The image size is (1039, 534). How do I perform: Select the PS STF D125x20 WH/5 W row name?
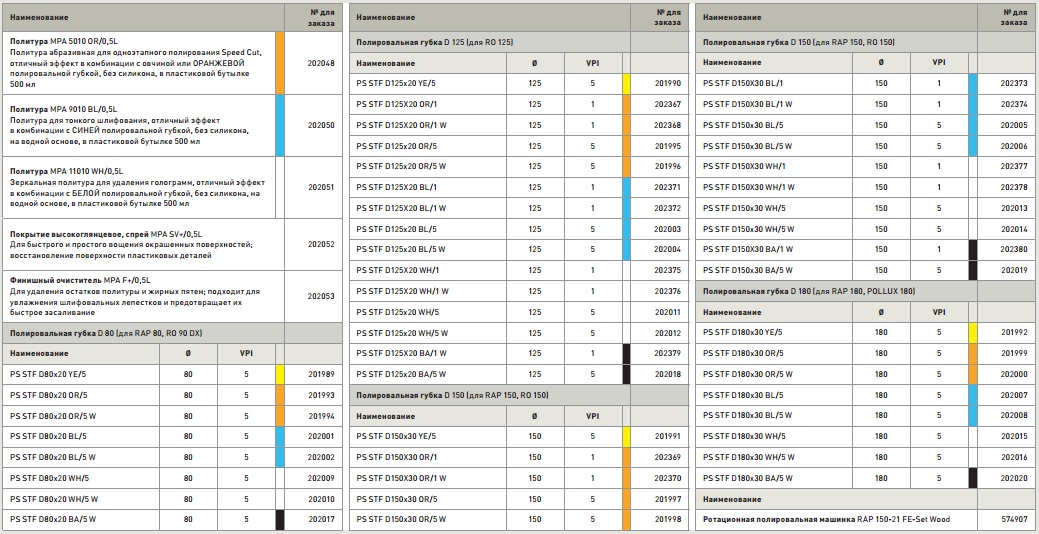(x=402, y=333)
